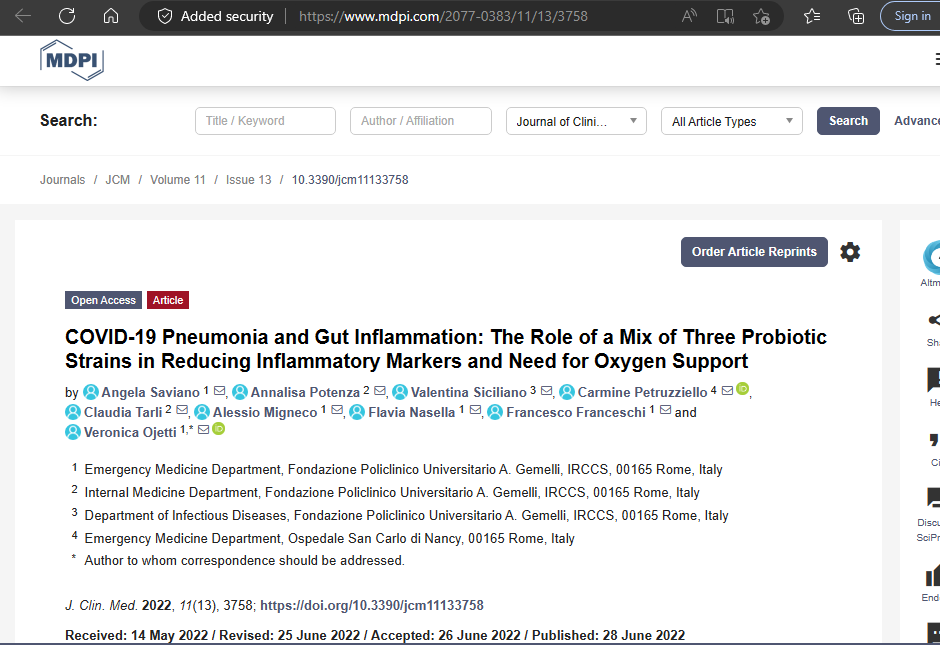
Task: Open the Favorites list icon
Action: pyautogui.click(x=812, y=16)
